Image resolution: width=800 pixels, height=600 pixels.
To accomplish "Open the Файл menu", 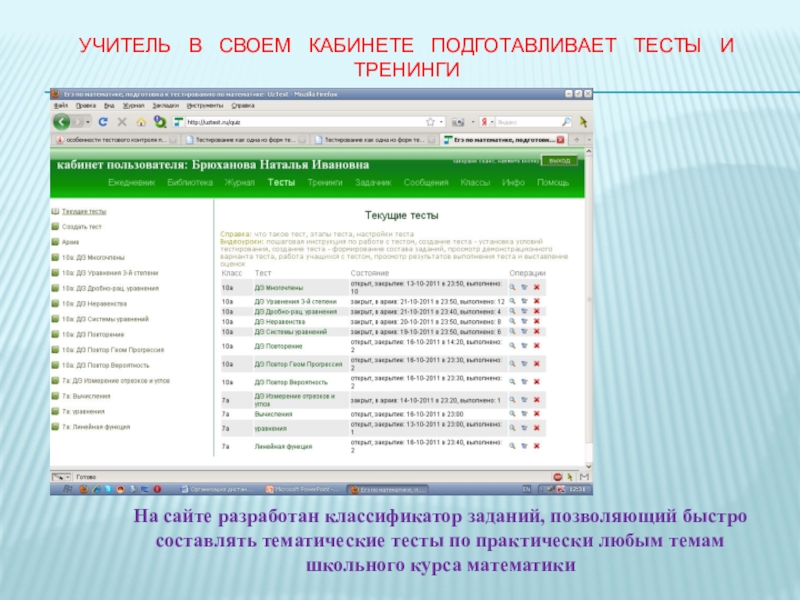I will 61,106.
